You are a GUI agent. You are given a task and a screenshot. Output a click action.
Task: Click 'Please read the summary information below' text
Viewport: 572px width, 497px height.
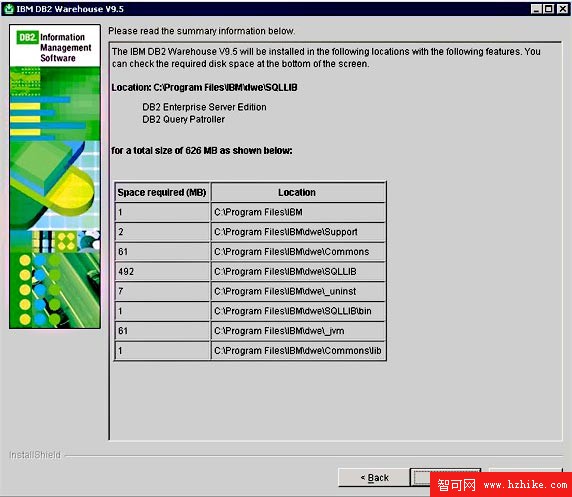(x=201, y=31)
